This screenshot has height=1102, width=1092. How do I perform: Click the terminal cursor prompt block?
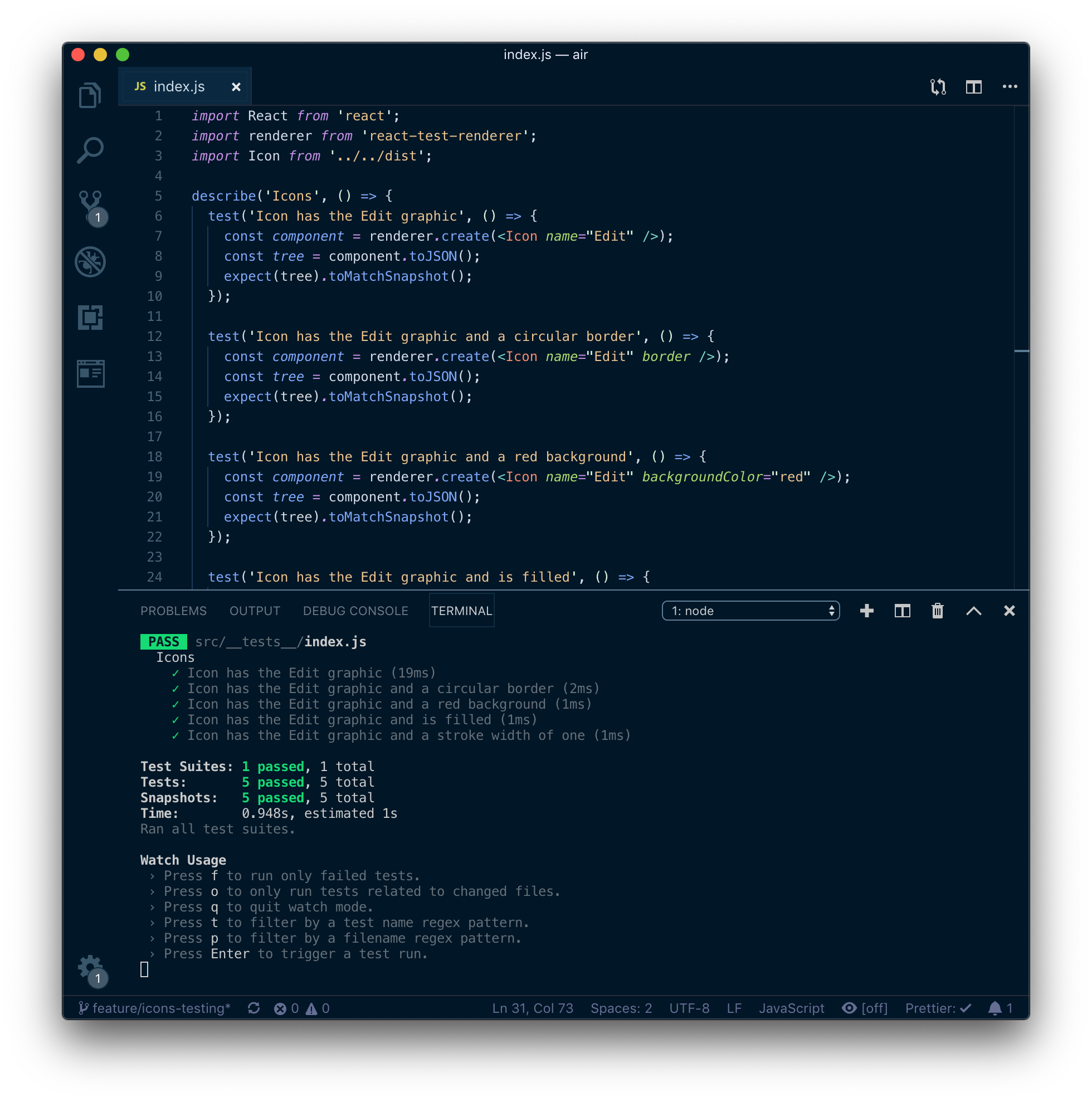point(144,969)
